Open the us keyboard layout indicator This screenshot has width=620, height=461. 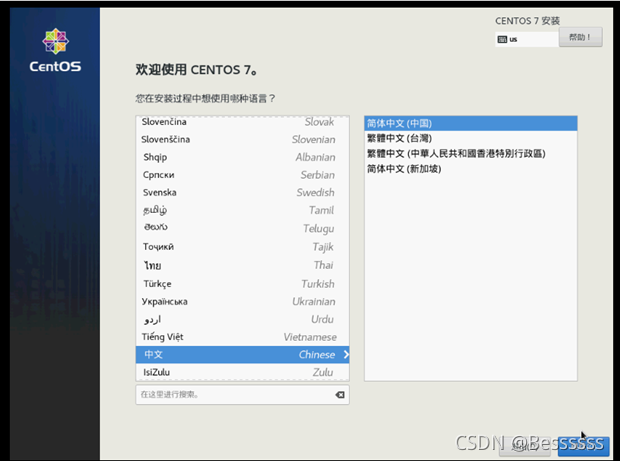527,39
